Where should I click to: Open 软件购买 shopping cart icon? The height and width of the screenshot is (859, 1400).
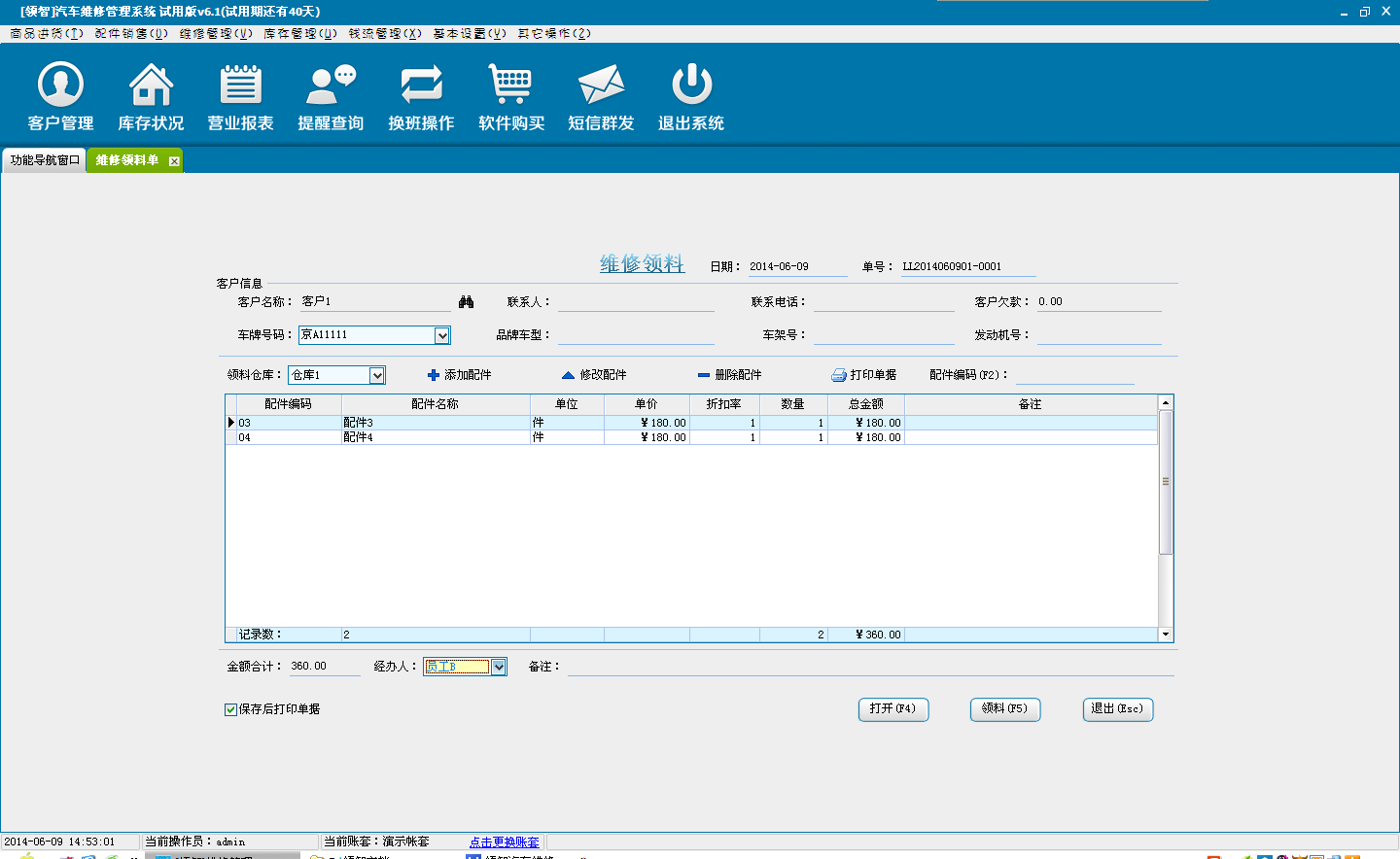[510, 86]
